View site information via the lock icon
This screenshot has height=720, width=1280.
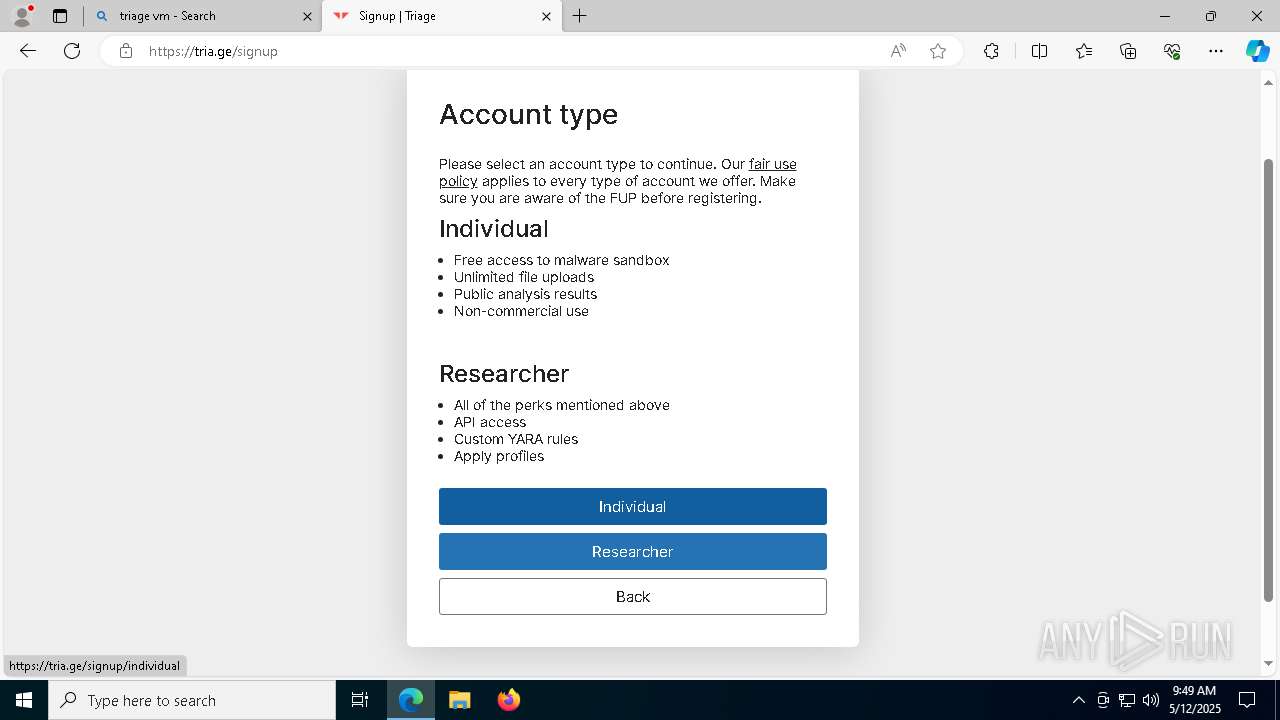[126, 51]
